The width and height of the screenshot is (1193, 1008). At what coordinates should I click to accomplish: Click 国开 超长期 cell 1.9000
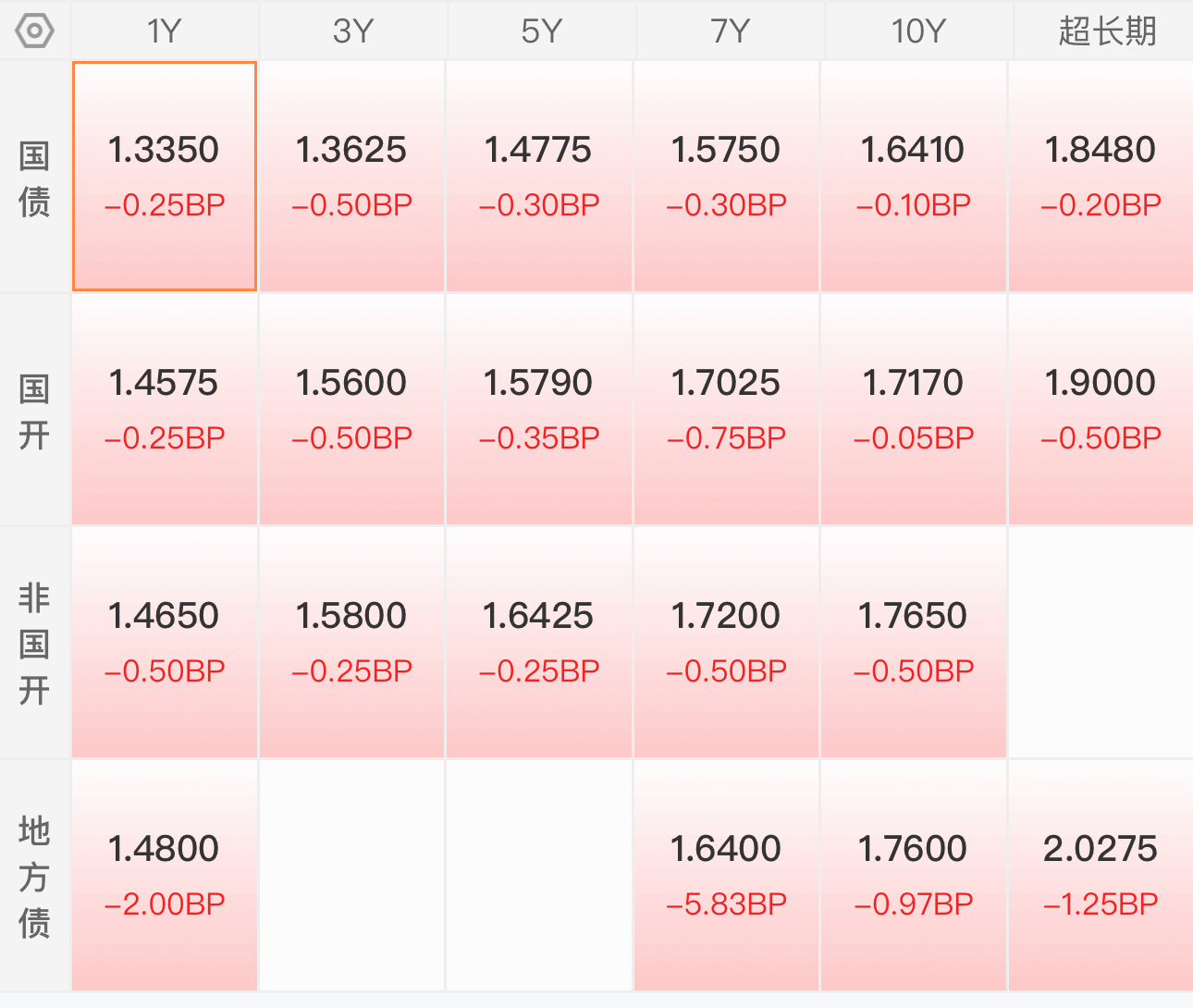point(1101,410)
